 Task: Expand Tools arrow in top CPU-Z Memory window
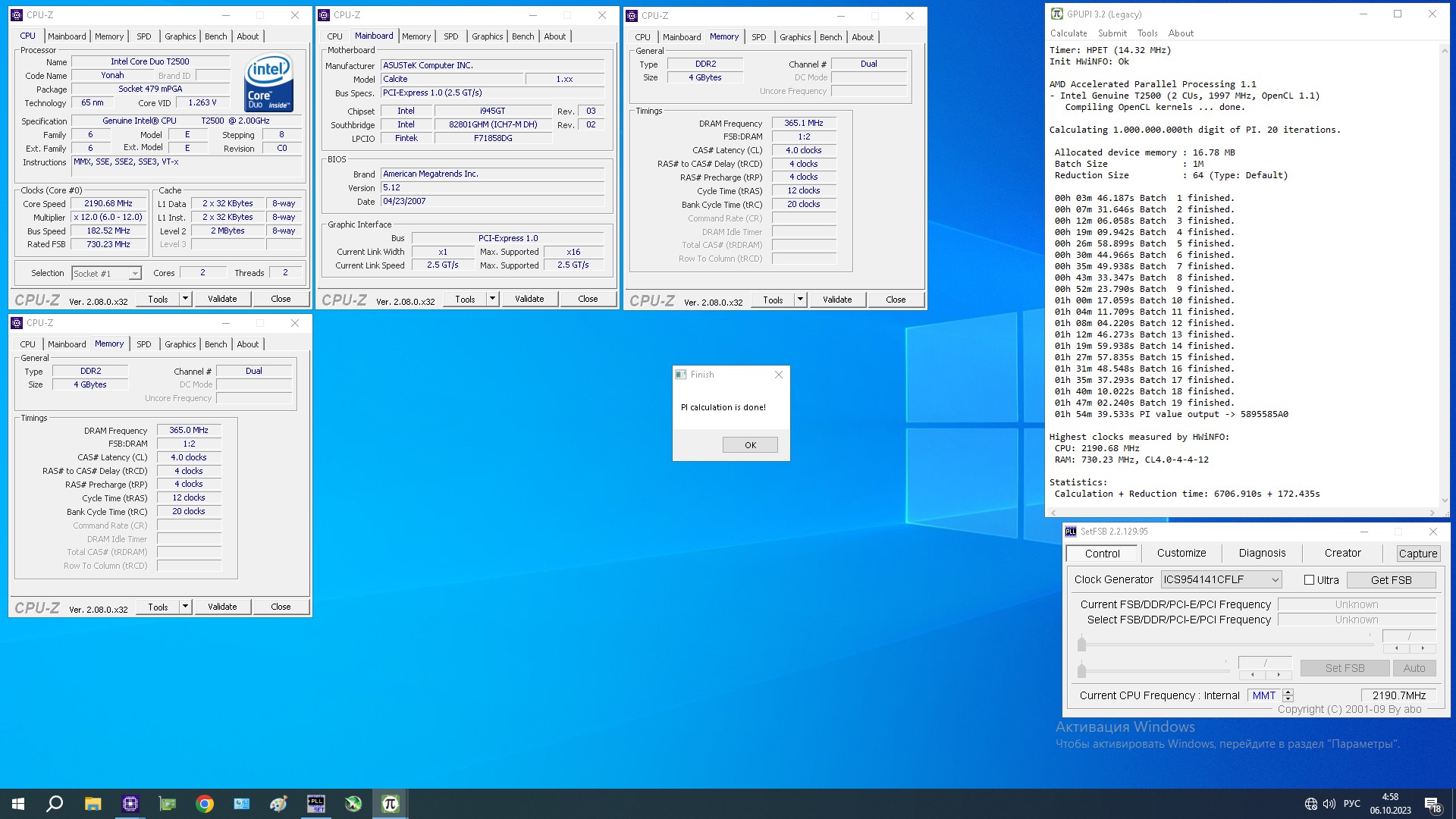pos(800,300)
